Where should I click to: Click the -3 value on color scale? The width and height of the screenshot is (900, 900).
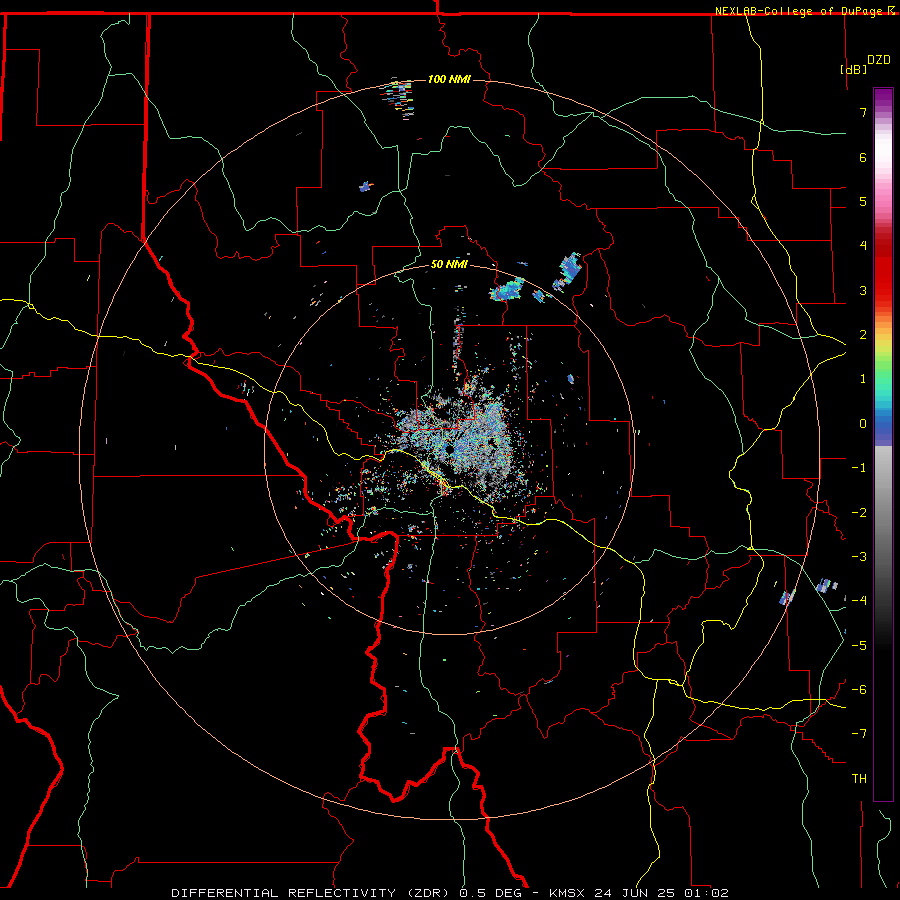coord(859,556)
